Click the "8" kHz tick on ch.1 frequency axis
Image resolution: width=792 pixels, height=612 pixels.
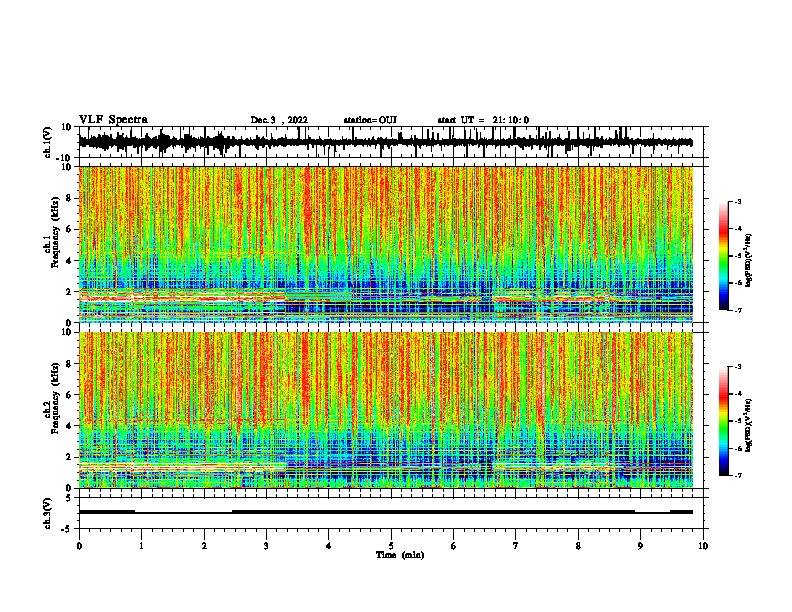point(69,198)
